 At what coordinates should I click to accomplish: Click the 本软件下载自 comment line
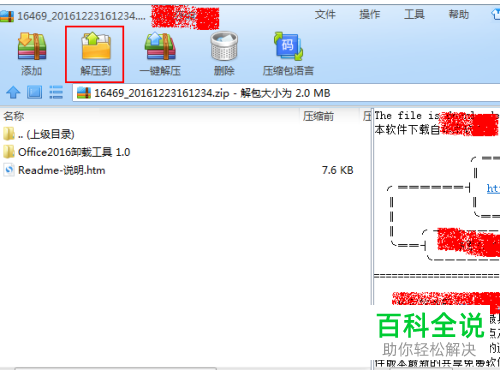pyautogui.click(x=407, y=129)
